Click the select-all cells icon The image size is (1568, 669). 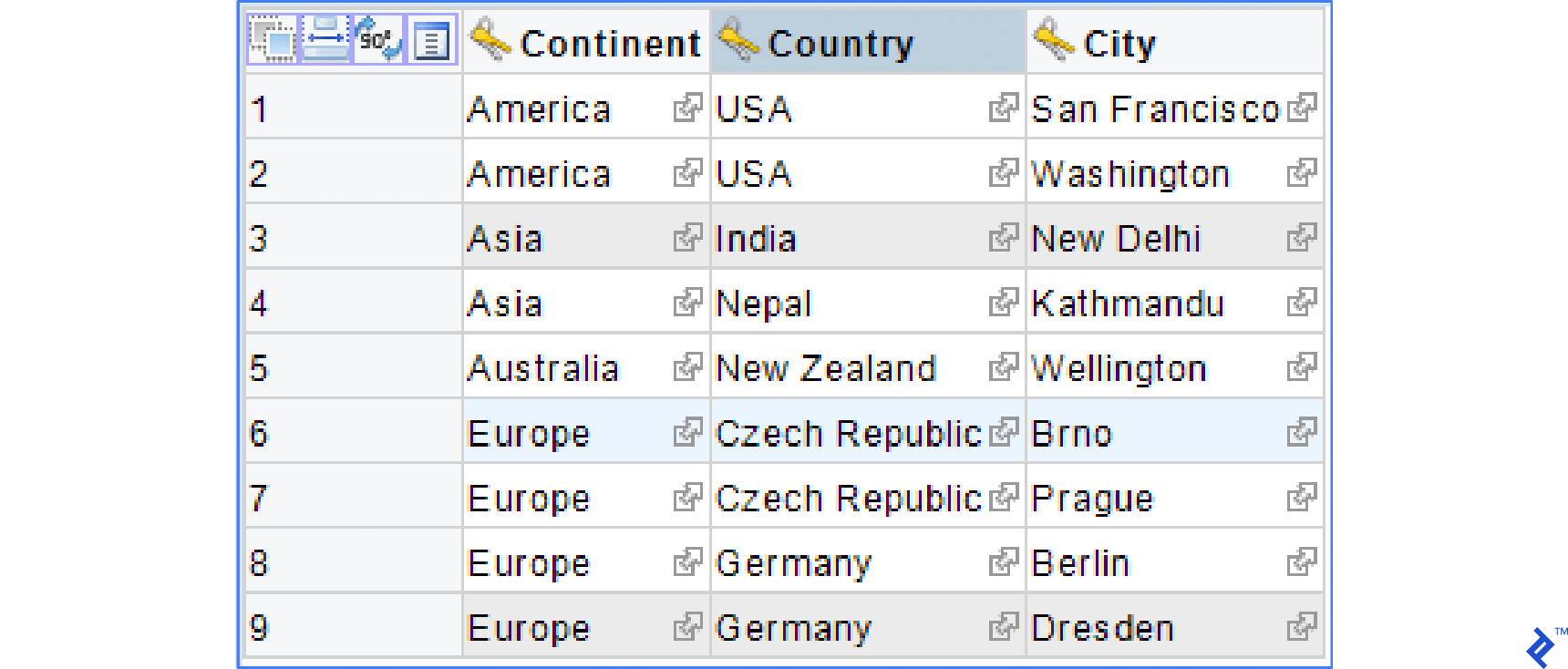[x=273, y=40]
